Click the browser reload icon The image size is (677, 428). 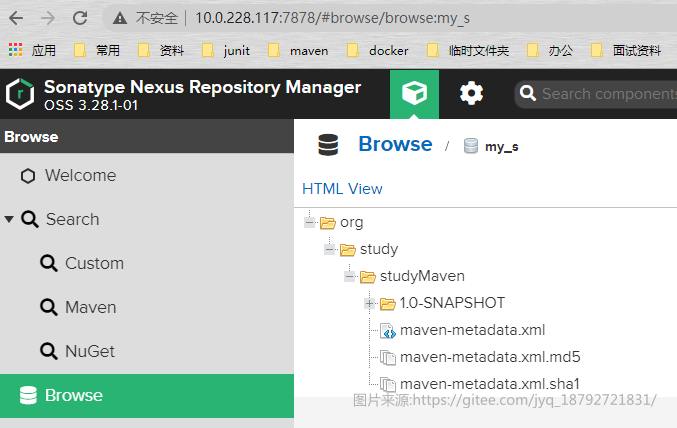point(80,18)
